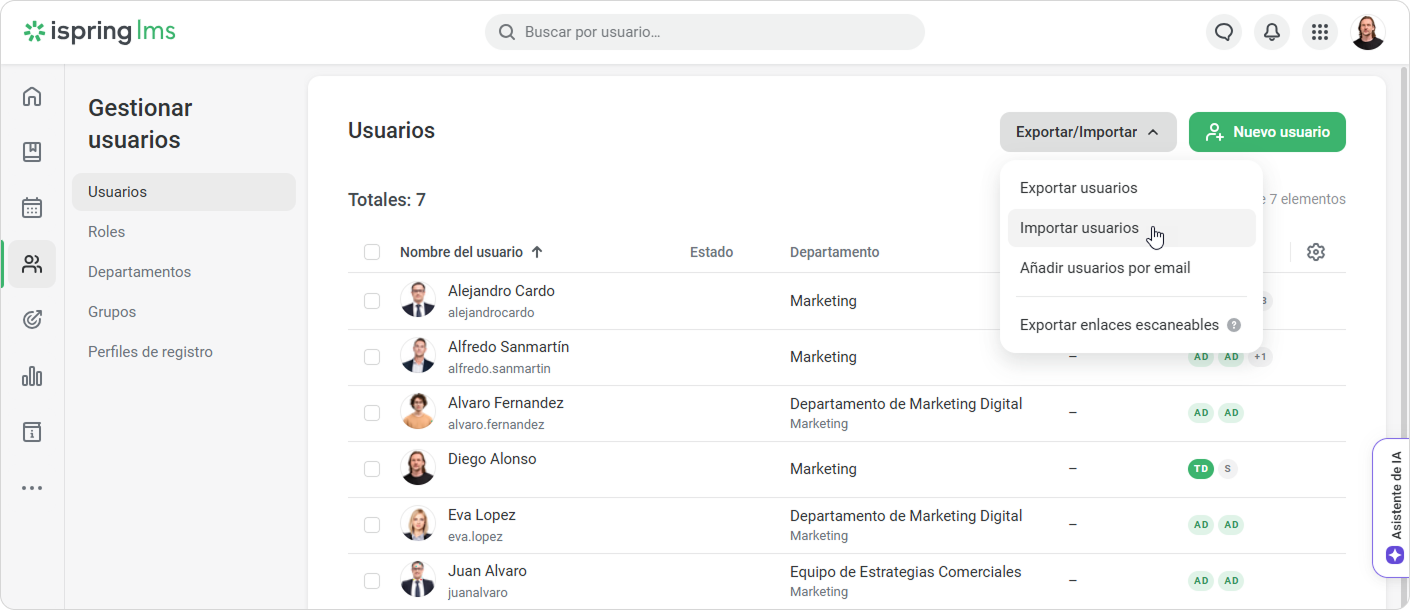Open the courses book icon in sidebar
Image resolution: width=1410 pixels, height=610 pixels.
pyautogui.click(x=32, y=152)
